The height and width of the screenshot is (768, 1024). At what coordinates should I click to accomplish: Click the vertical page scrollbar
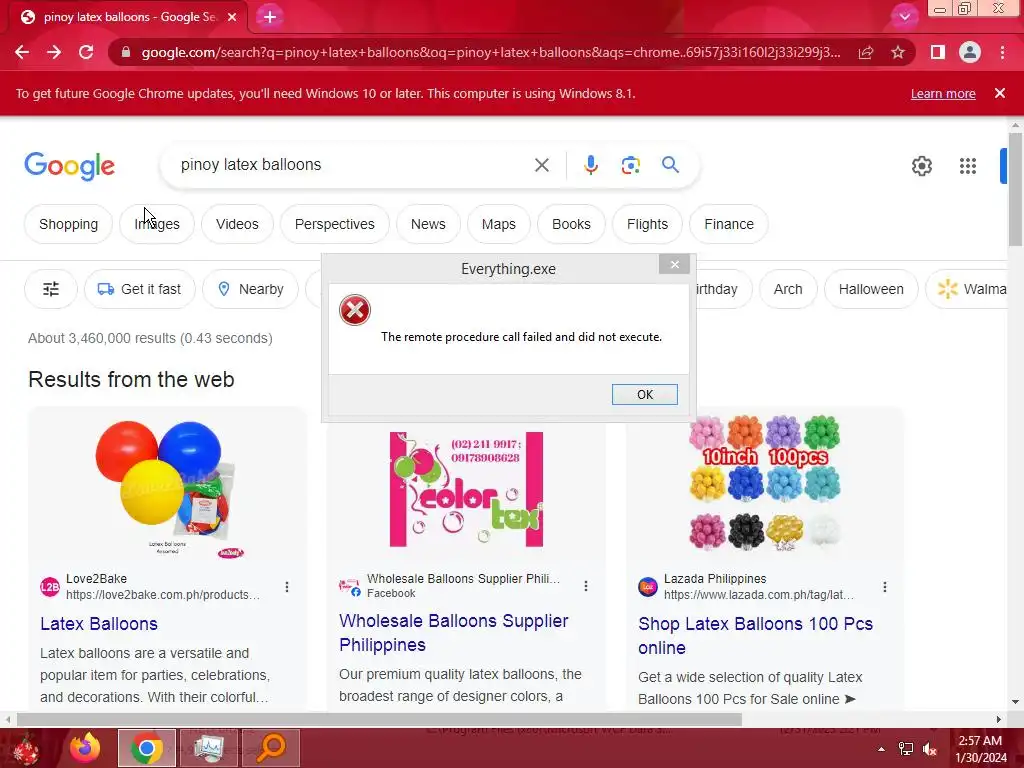[x=1015, y=189]
